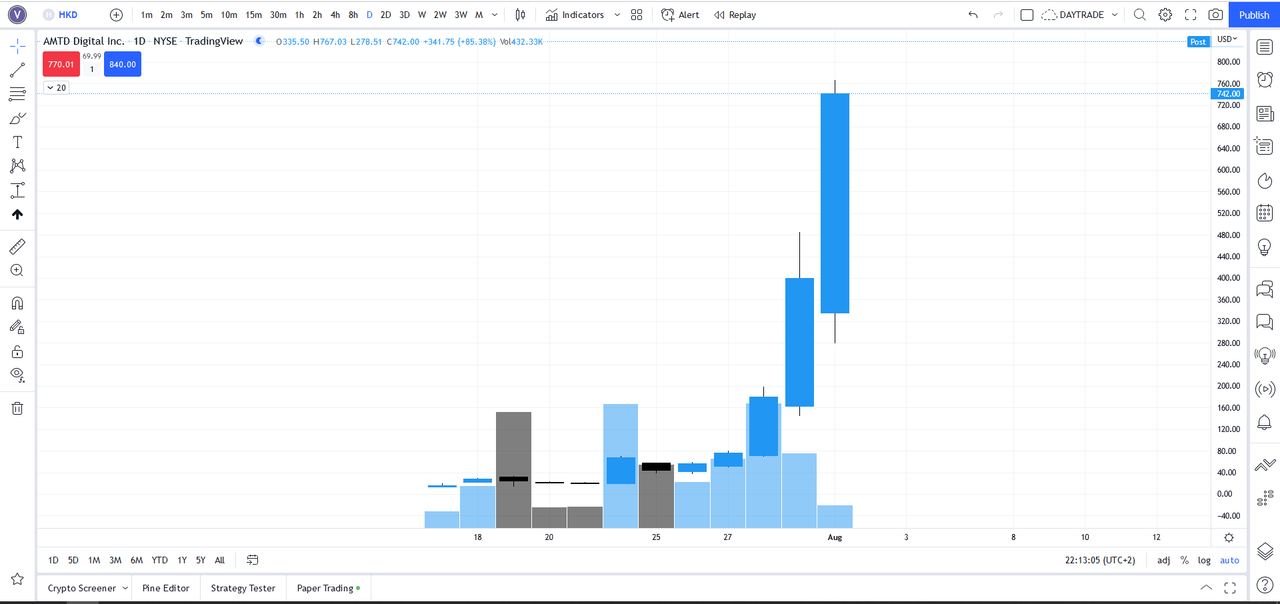Click the red 770.01 sell button
The image size is (1280, 604).
tap(61, 64)
